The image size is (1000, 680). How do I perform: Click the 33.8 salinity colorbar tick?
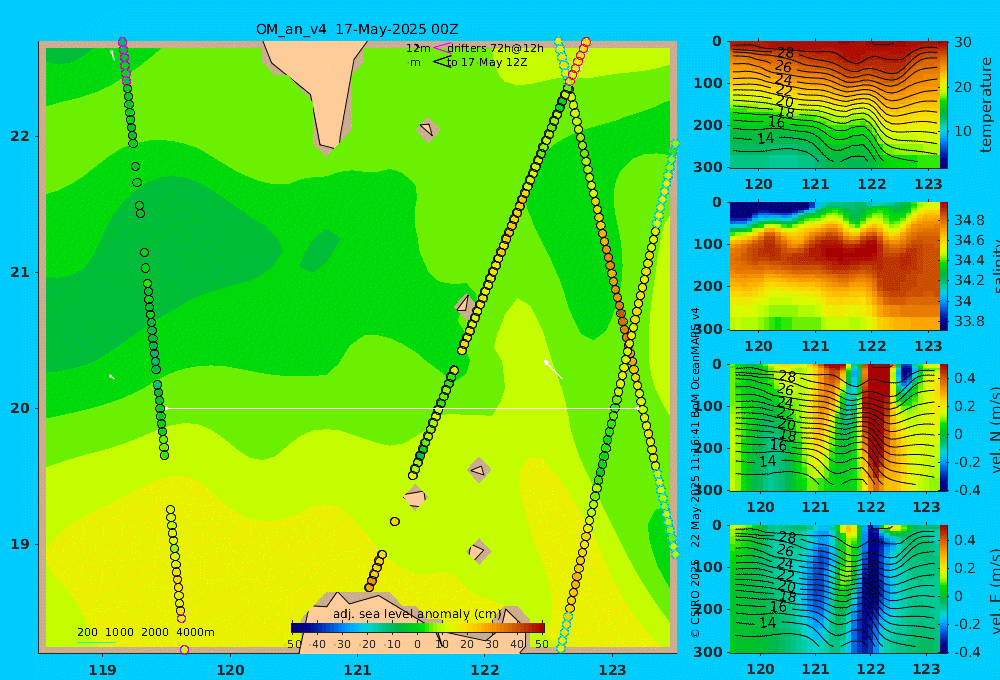click(x=969, y=321)
